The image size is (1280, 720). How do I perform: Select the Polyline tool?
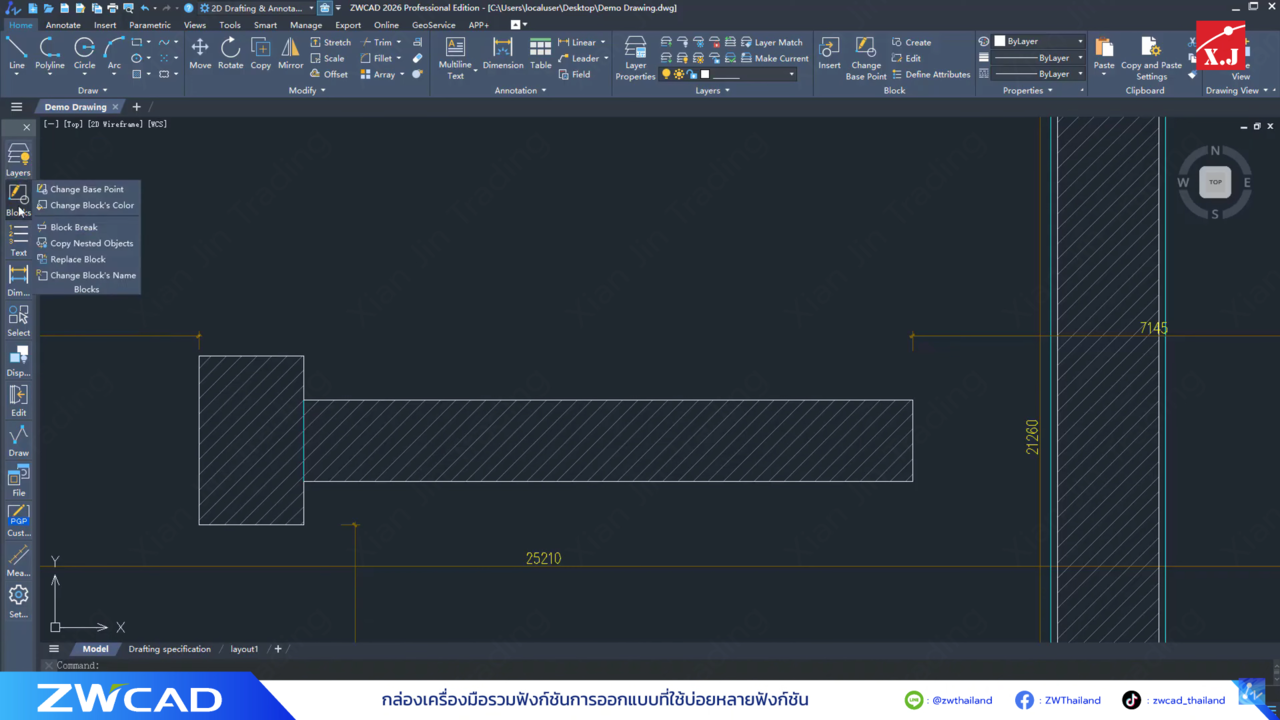(49, 53)
